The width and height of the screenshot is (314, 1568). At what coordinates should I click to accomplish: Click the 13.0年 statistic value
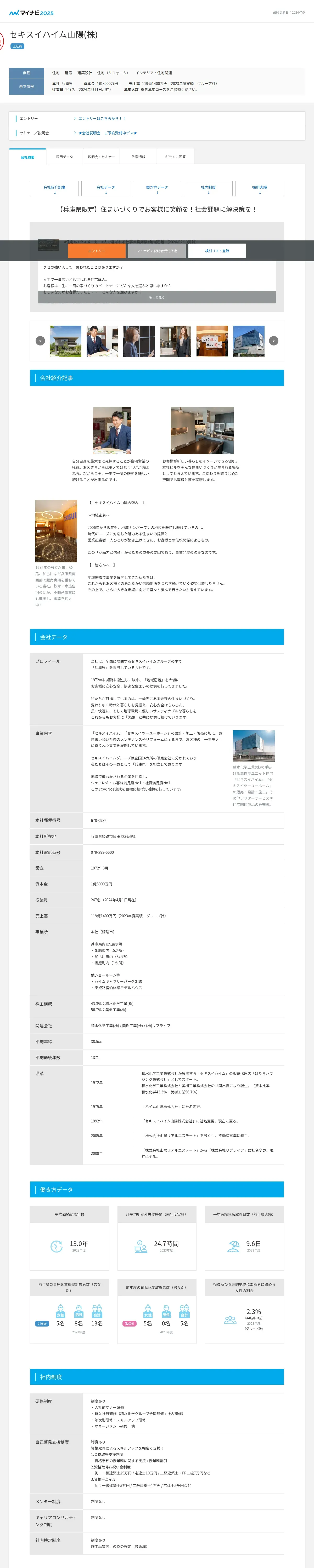pyautogui.click(x=79, y=1244)
